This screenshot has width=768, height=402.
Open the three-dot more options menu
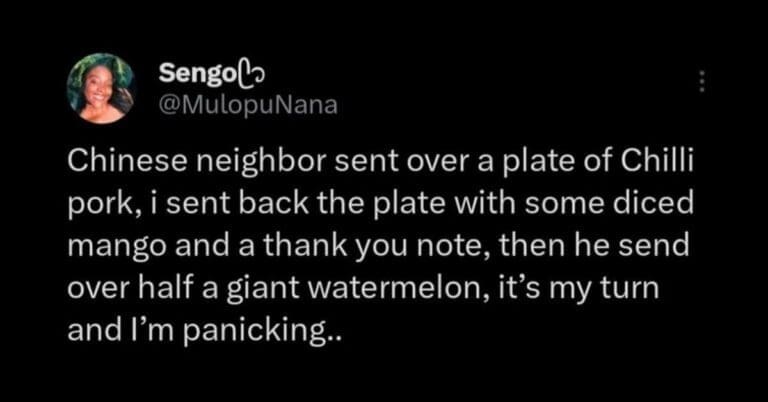pos(702,82)
